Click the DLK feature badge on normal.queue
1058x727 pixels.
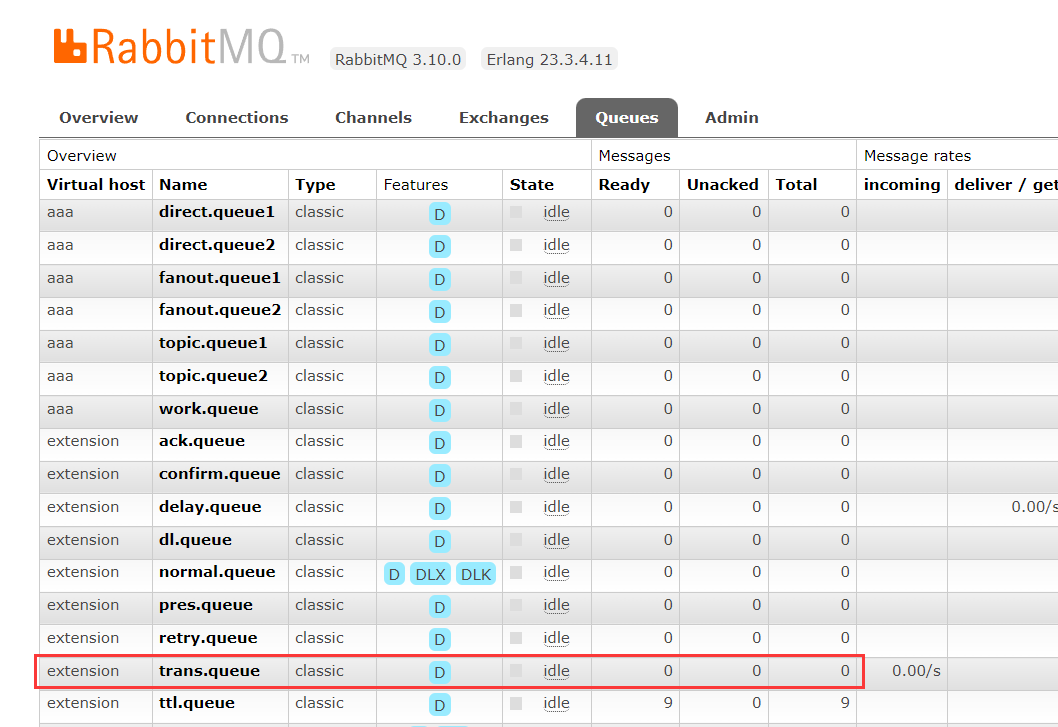[476, 574]
